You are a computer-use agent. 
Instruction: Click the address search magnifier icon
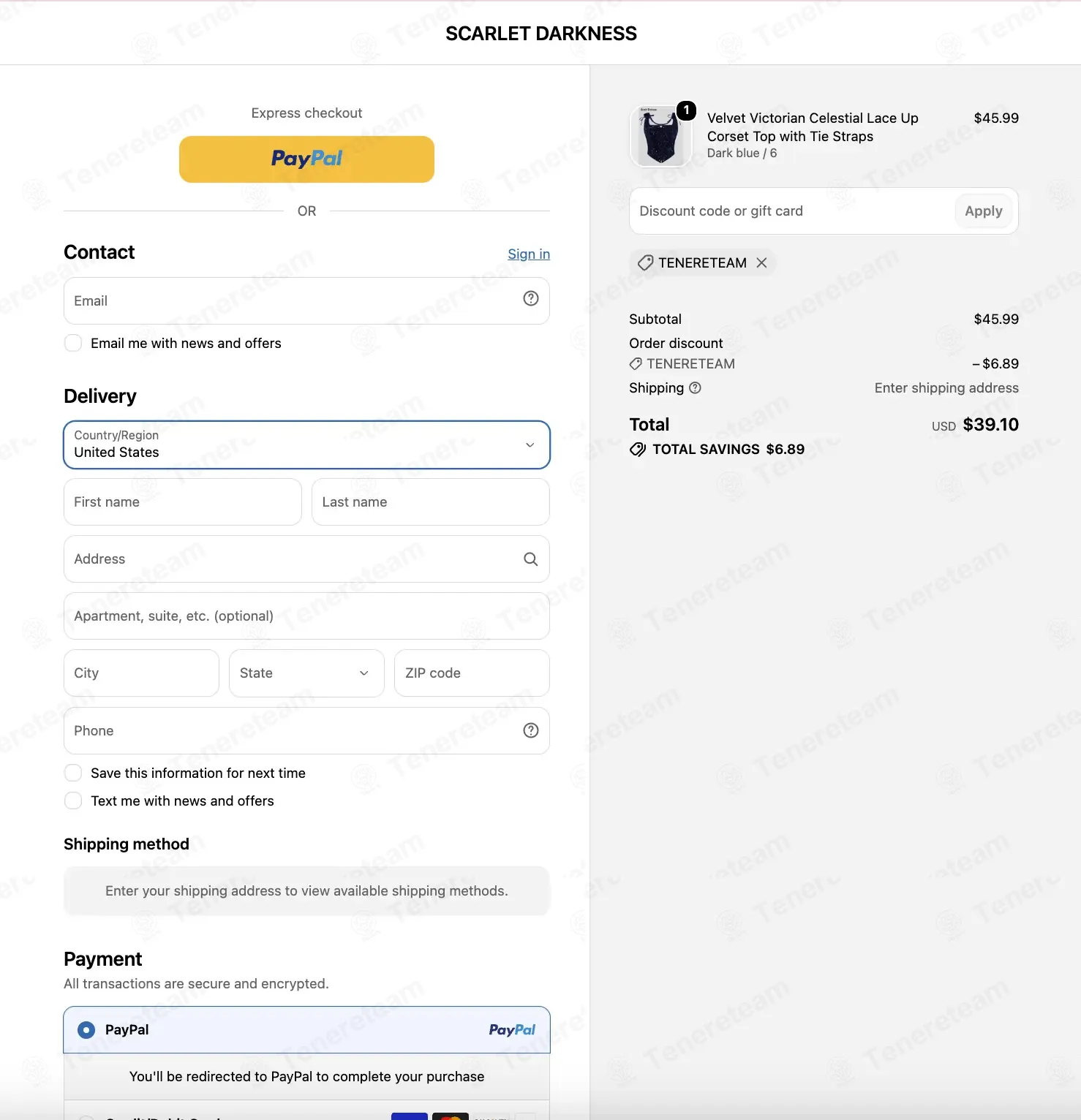(531, 559)
